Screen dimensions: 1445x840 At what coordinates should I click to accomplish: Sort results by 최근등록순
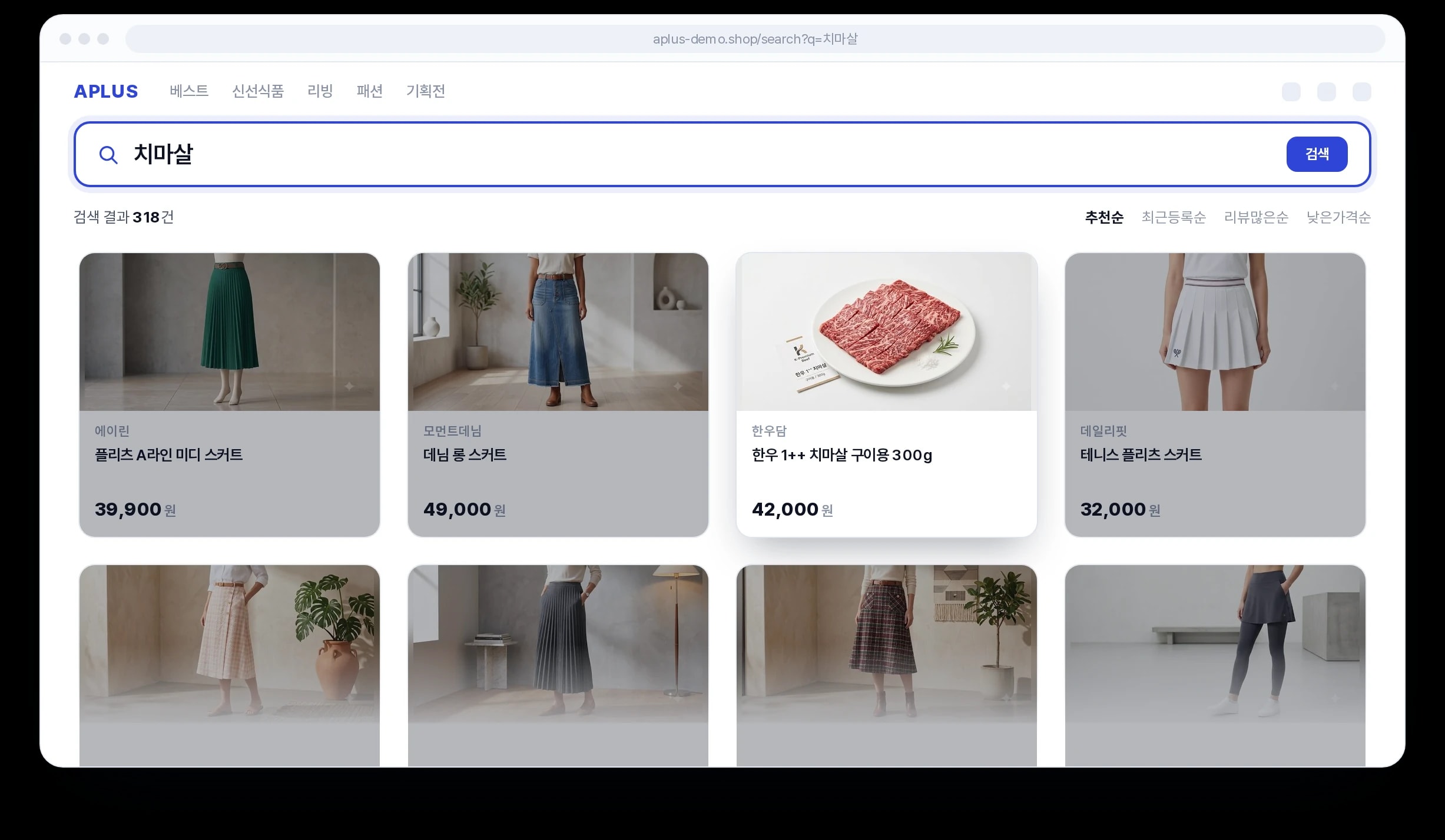point(1174,217)
